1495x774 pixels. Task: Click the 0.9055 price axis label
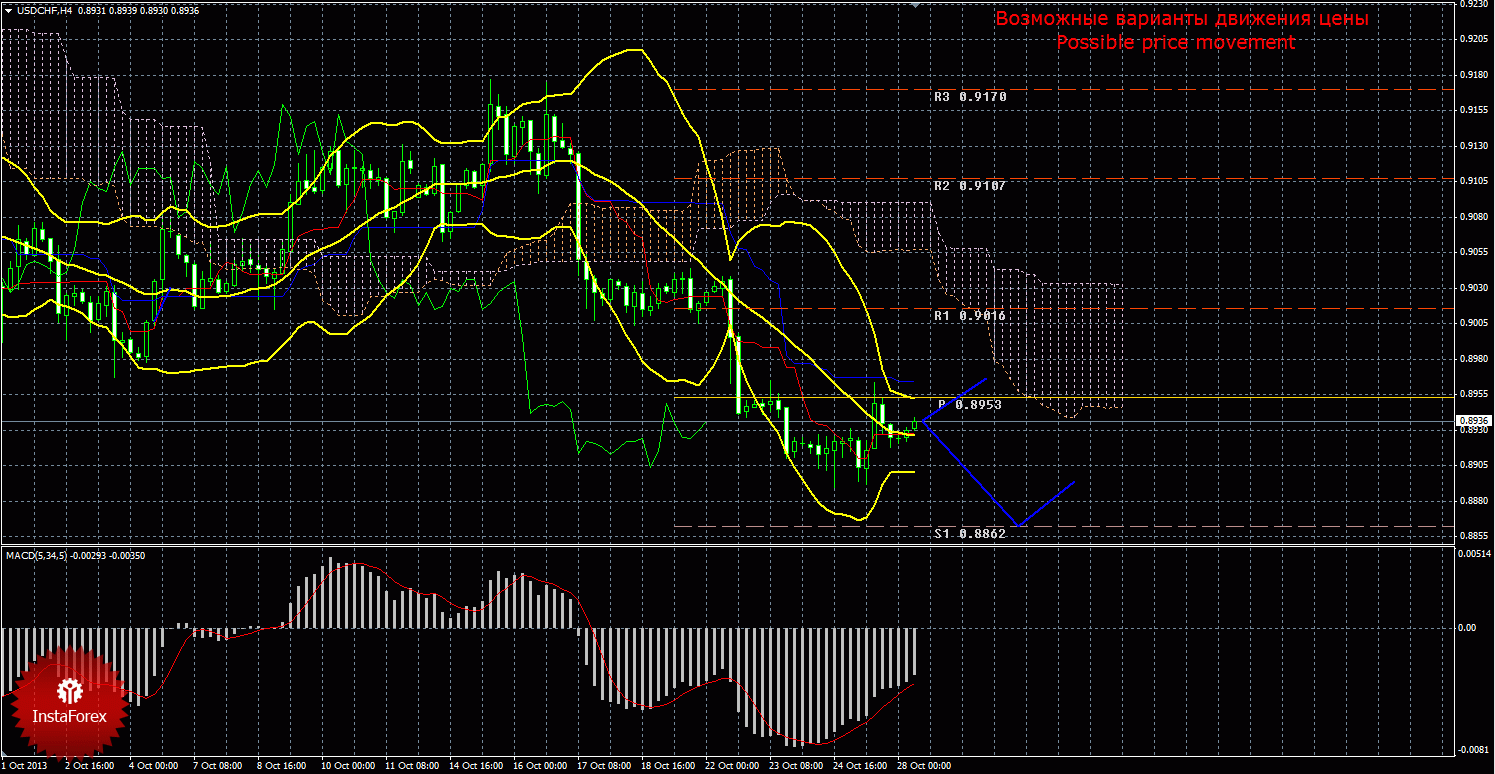point(1475,252)
